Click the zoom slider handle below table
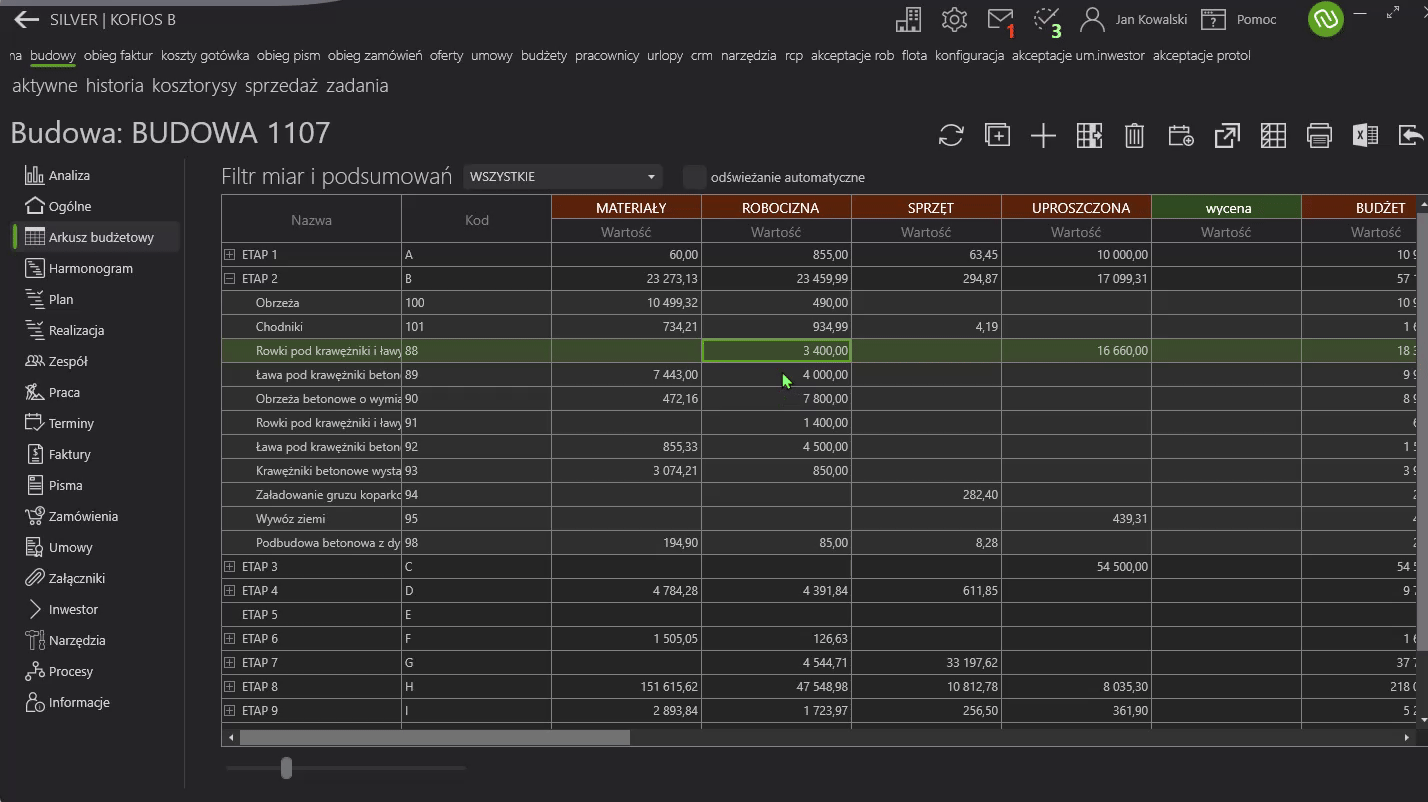 coord(287,768)
